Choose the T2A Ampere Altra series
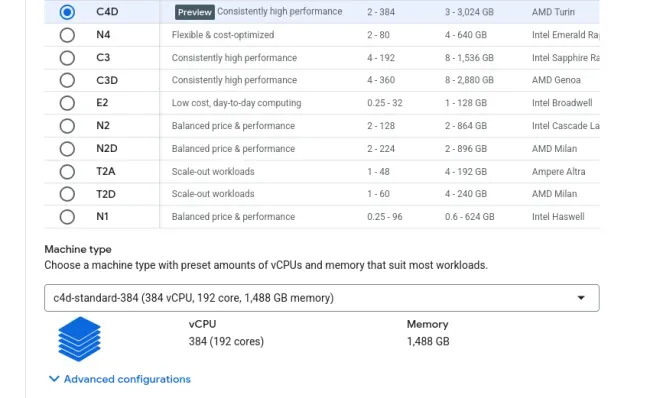Viewport: 650px width, 398px height. pos(67,171)
